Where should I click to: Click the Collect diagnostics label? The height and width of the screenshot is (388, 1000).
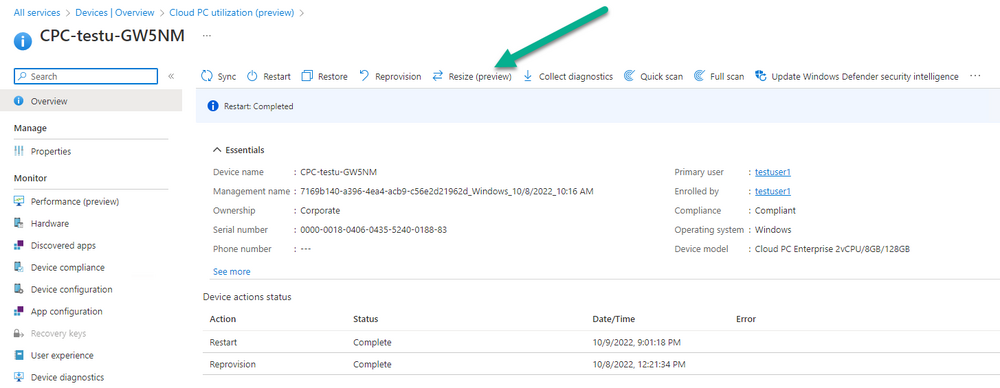point(576,77)
